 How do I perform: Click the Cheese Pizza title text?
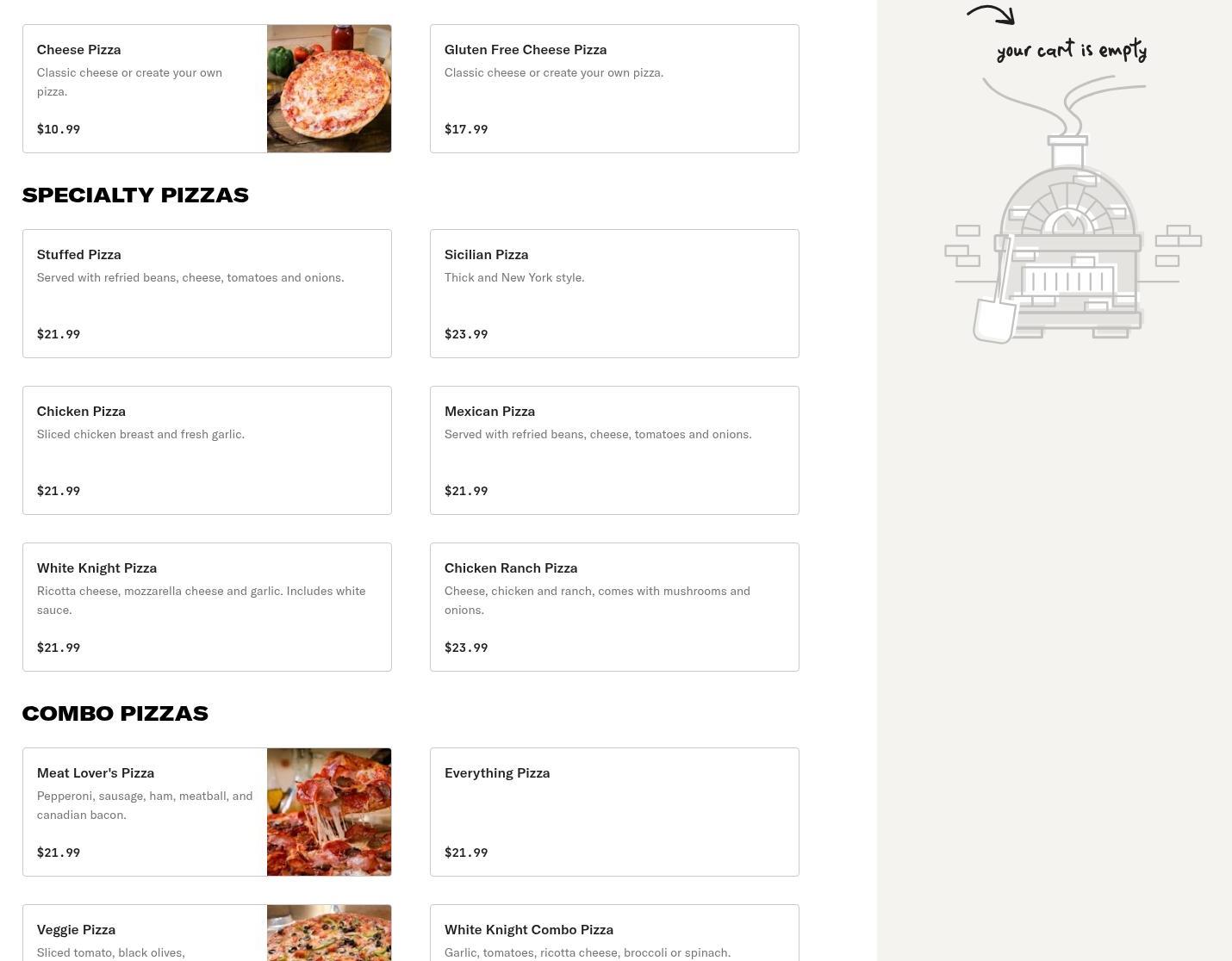pos(78,50)
